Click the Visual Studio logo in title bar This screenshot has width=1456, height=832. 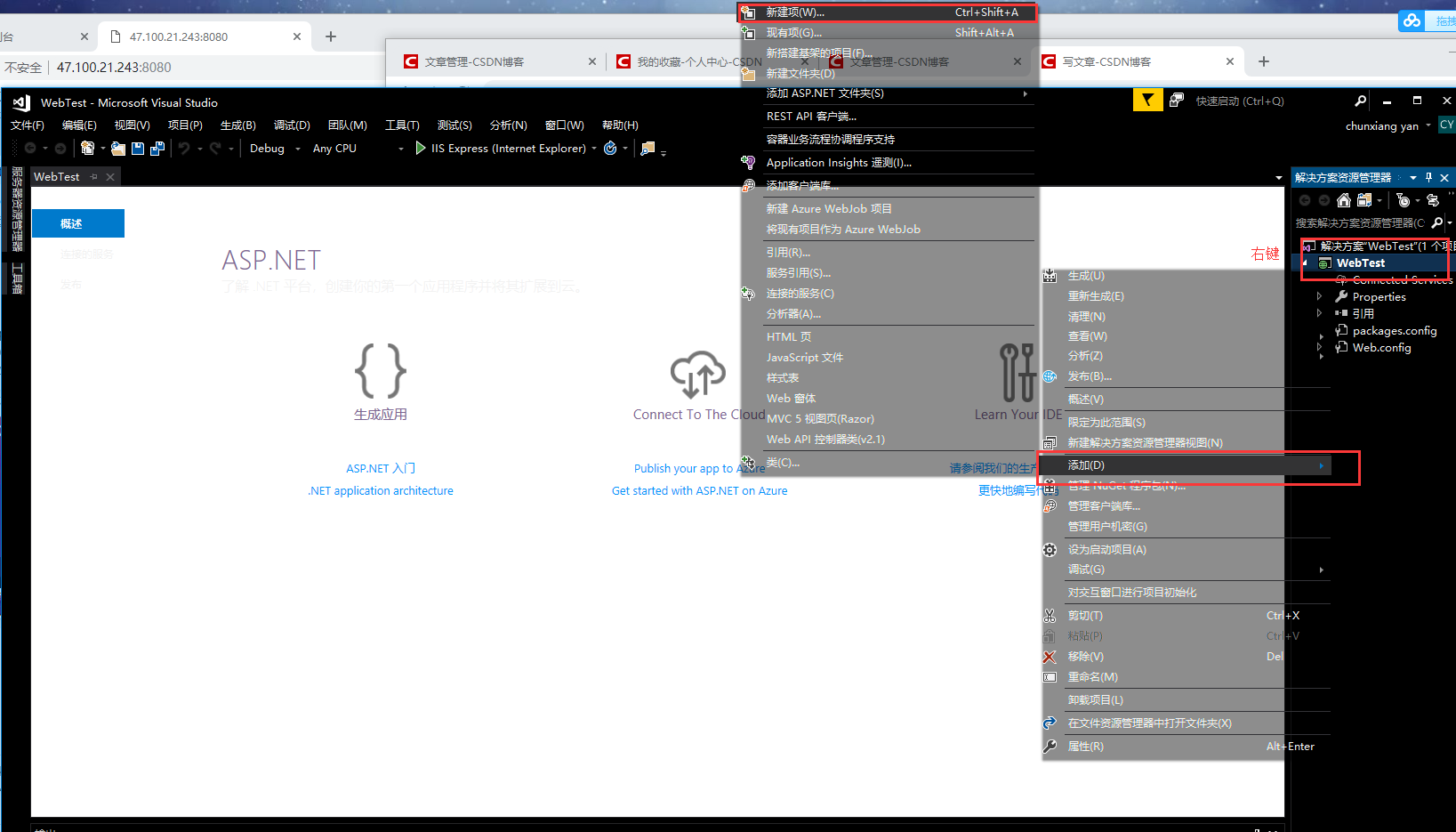click(x=21, y=102)
